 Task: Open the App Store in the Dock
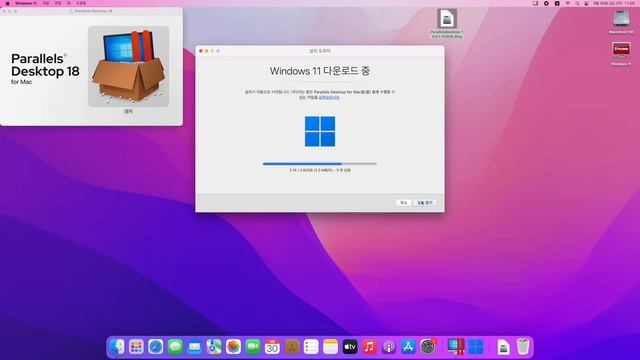[x=408, y=347]
